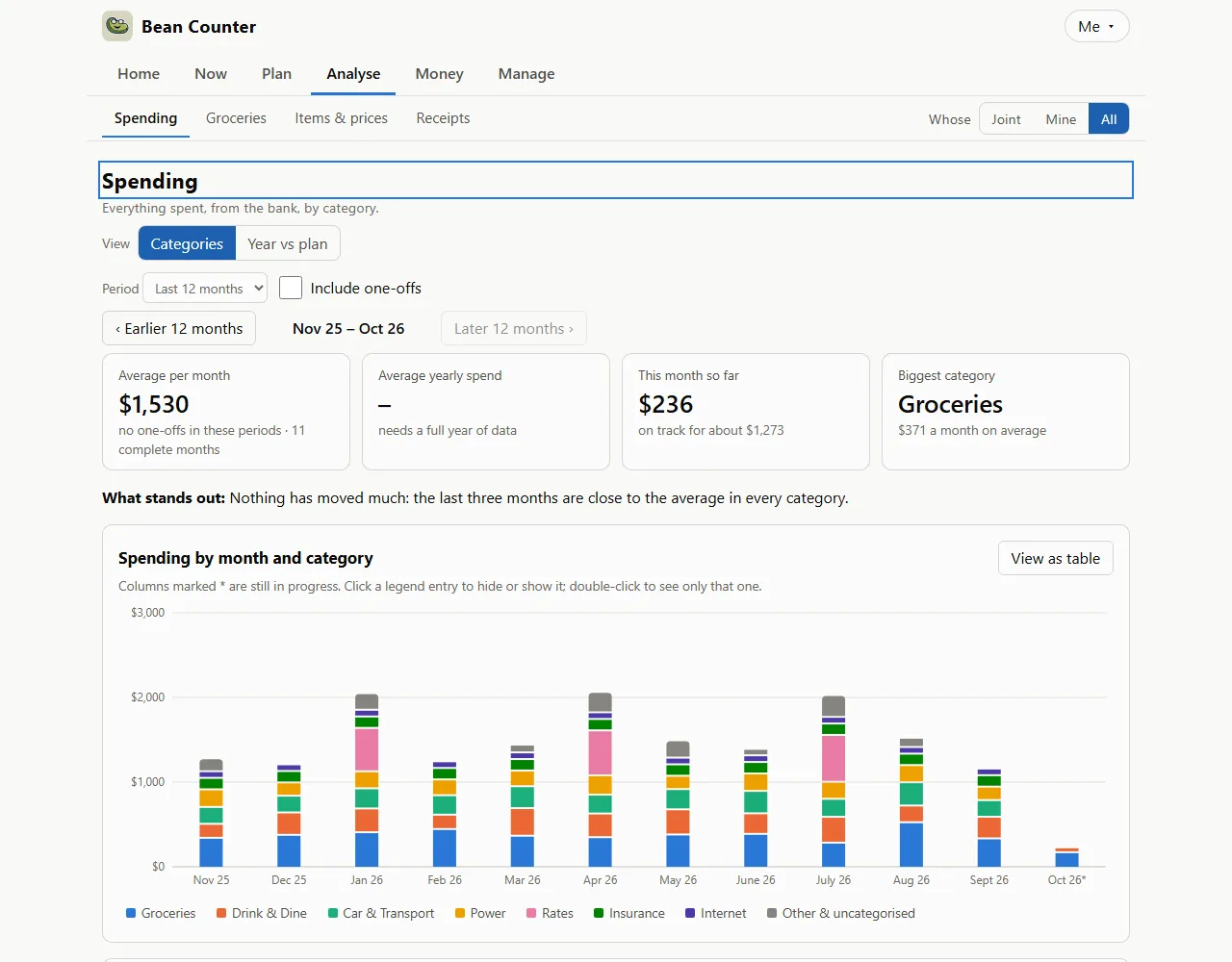This screenshot has height=962, width=1232.
Task: Open the Plan tab
Action: (276, 74)
